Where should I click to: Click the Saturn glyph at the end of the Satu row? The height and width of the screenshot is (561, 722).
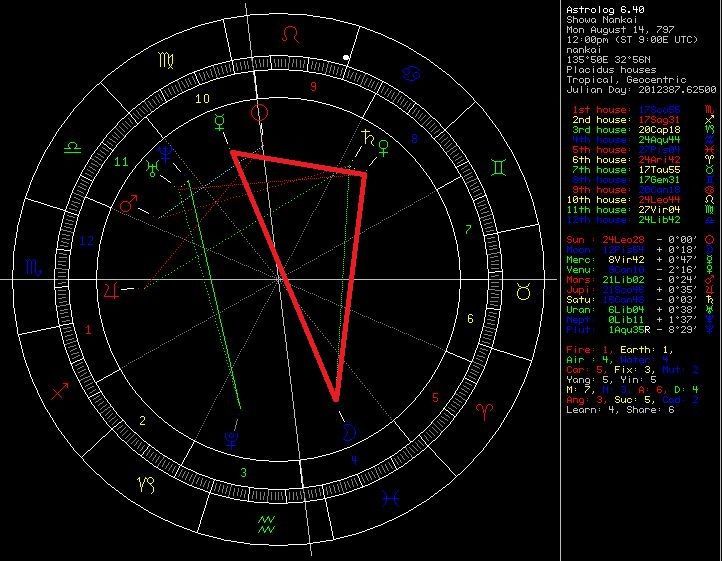tap(709, 299)
